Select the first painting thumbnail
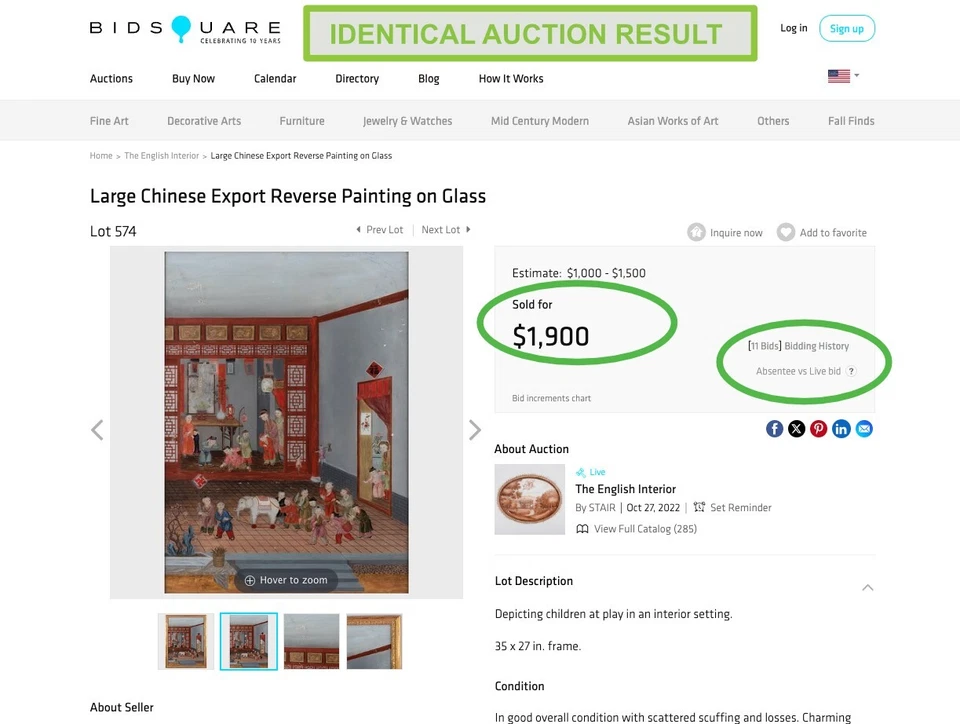The width and height of the screenshot is (960, 724). [186, 641]
